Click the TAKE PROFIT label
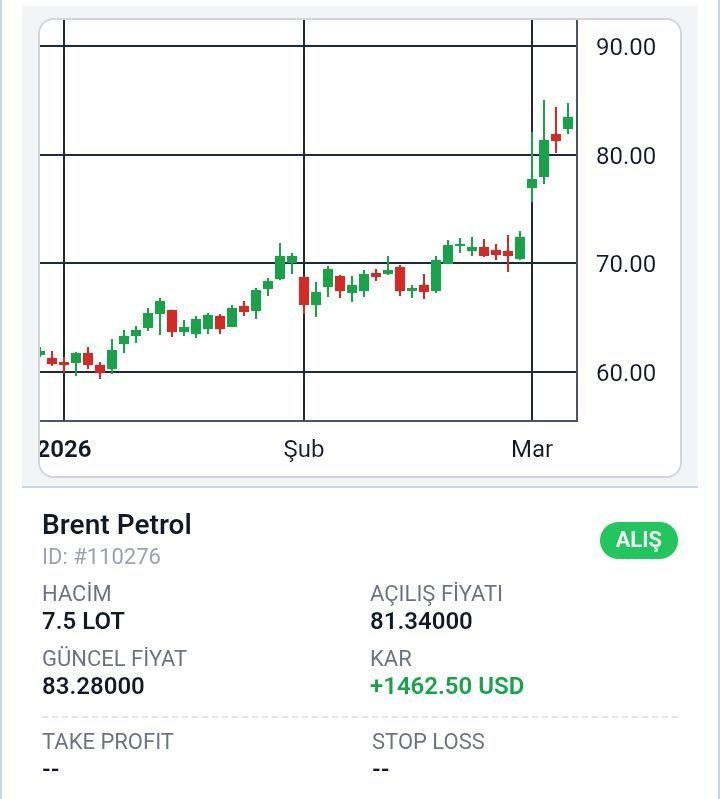Viewport: 720px width, 799px height. pos(107,741)
